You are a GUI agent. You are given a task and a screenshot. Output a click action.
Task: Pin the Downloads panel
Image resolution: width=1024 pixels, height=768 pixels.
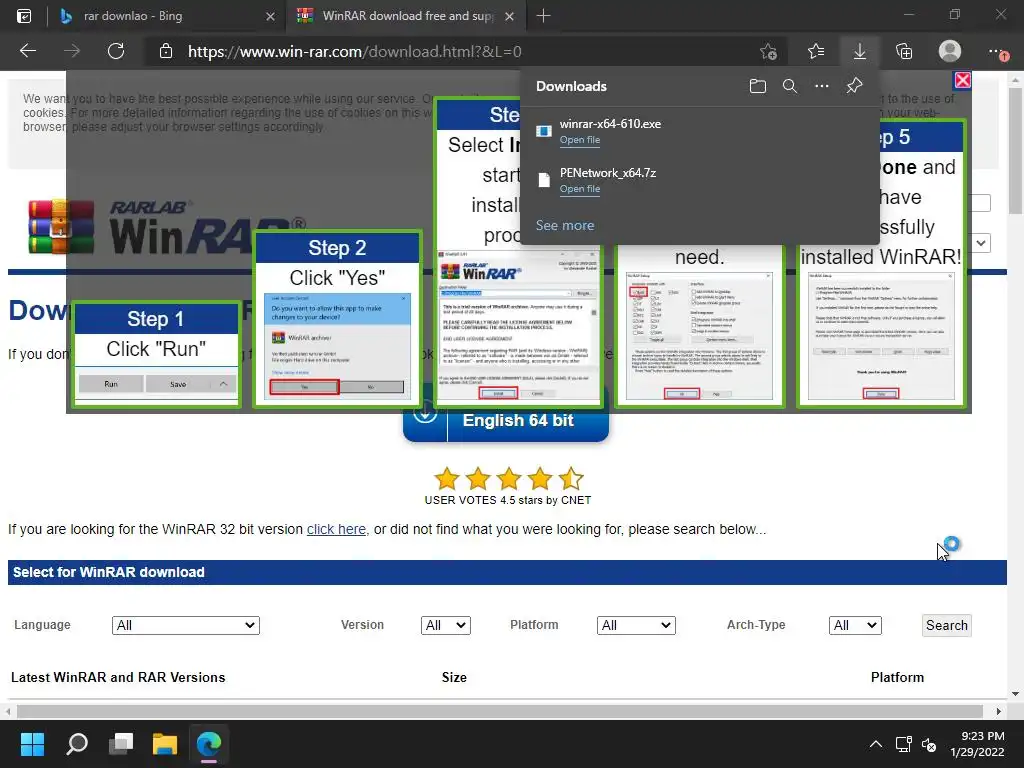click(854, 86)
